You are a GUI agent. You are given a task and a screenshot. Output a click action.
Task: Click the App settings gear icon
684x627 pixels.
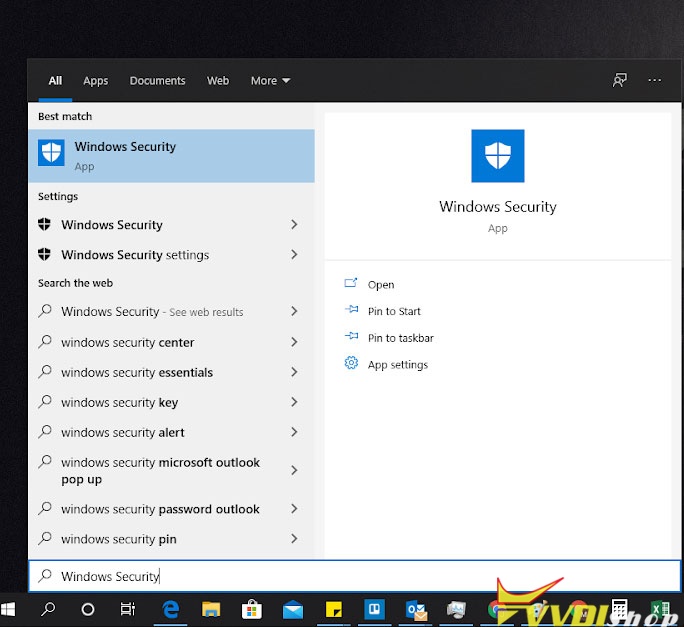[351, 363]
